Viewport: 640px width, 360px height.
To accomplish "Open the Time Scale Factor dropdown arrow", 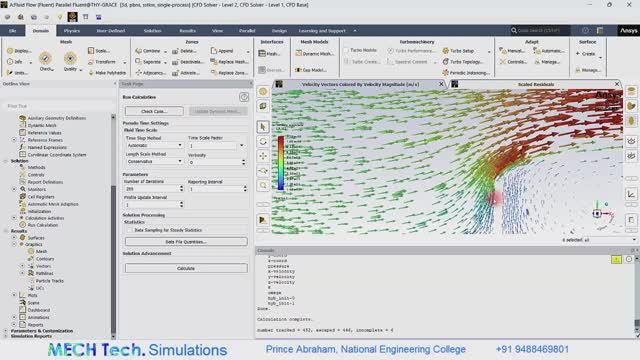I will coord(242,146).
